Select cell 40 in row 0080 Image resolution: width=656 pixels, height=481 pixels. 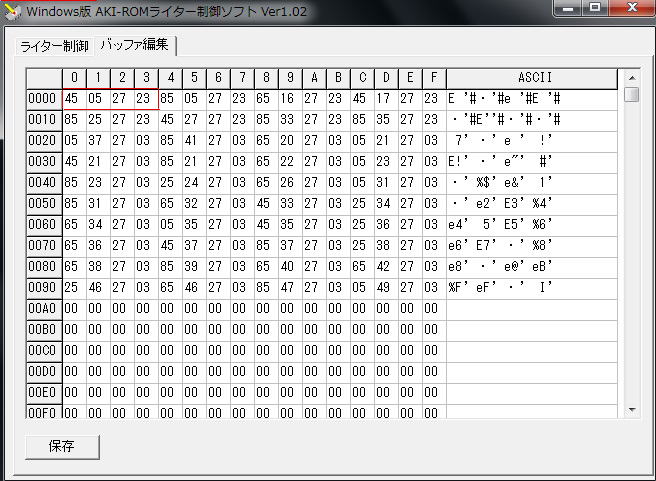pos(290,267)
